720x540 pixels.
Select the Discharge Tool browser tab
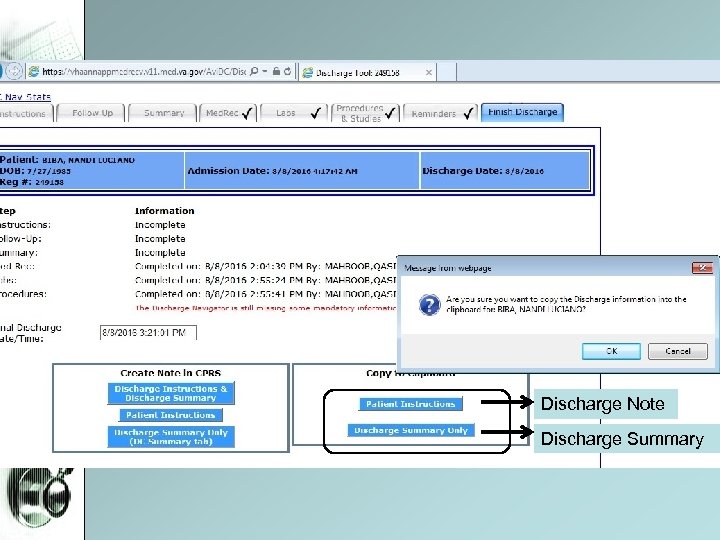(367, 73)
